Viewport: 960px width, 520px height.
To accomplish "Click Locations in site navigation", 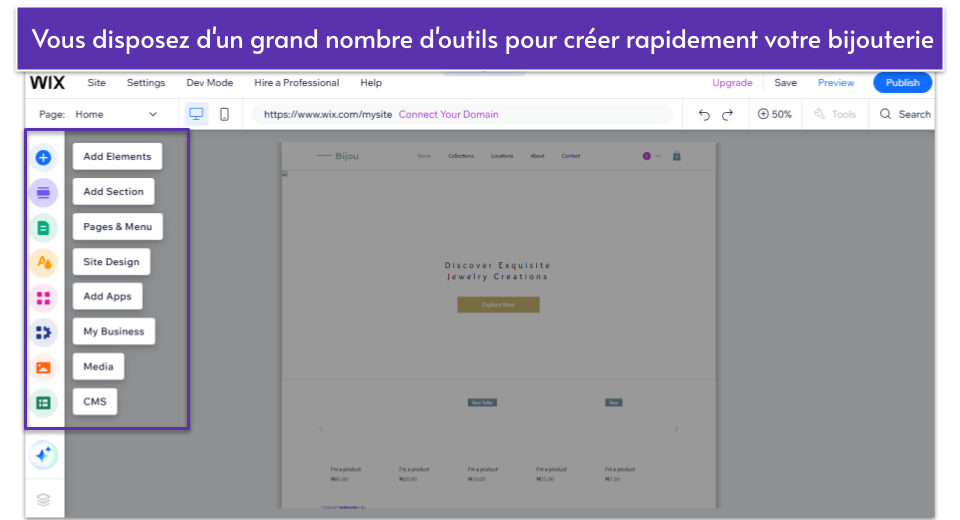I will click(x=502, y=156).
